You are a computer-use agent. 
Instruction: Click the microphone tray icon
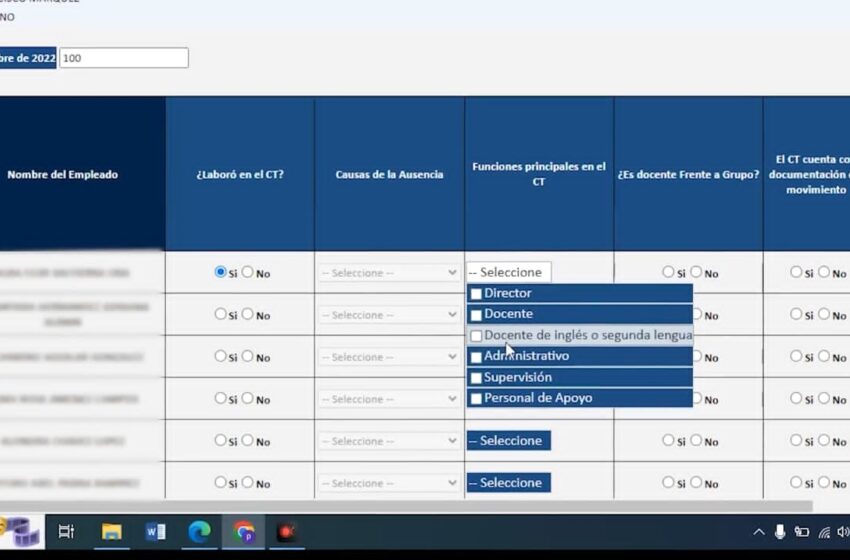point(780,532)
